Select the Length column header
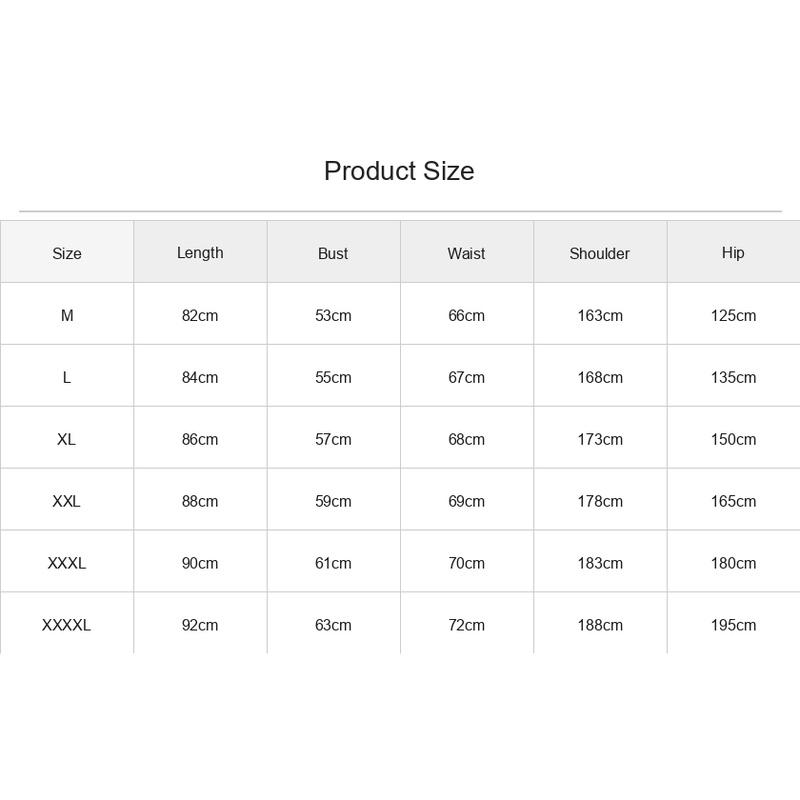Image resolution: width=800 pixels, height=800 pixels. click(x=200, y=253)
